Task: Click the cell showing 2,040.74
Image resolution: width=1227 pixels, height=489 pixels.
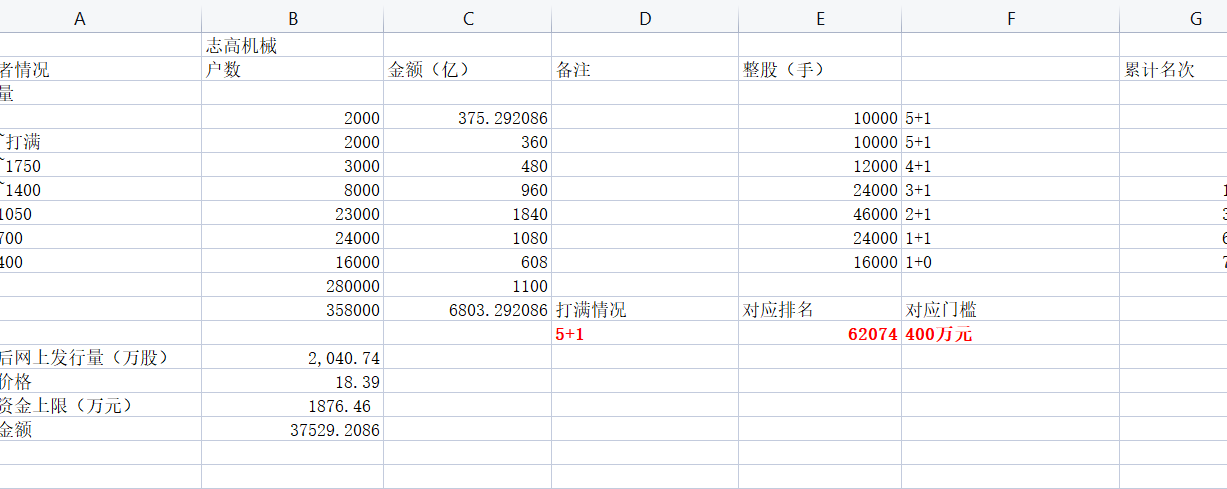Action: click(292, 357)
